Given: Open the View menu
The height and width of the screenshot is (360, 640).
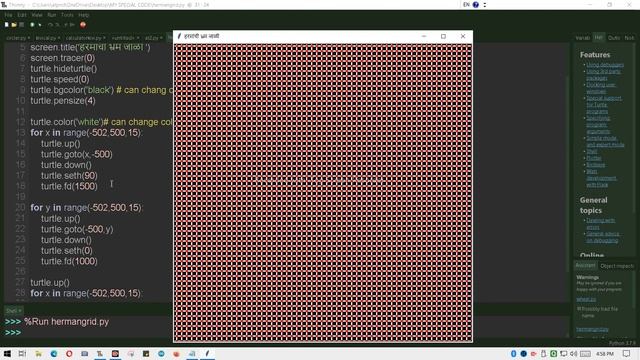Looking at the screenshot, I should [x=37, y=15].
